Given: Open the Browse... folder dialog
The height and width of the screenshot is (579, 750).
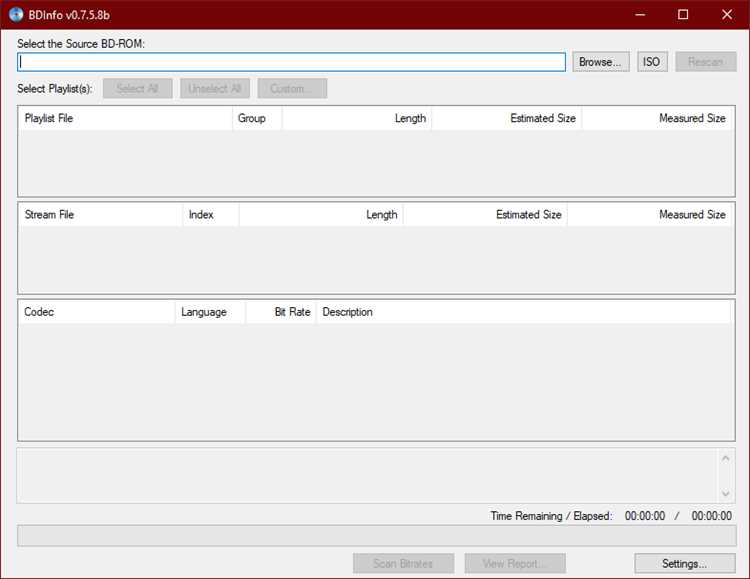Looking at the screenshot, I should (601, 62).
